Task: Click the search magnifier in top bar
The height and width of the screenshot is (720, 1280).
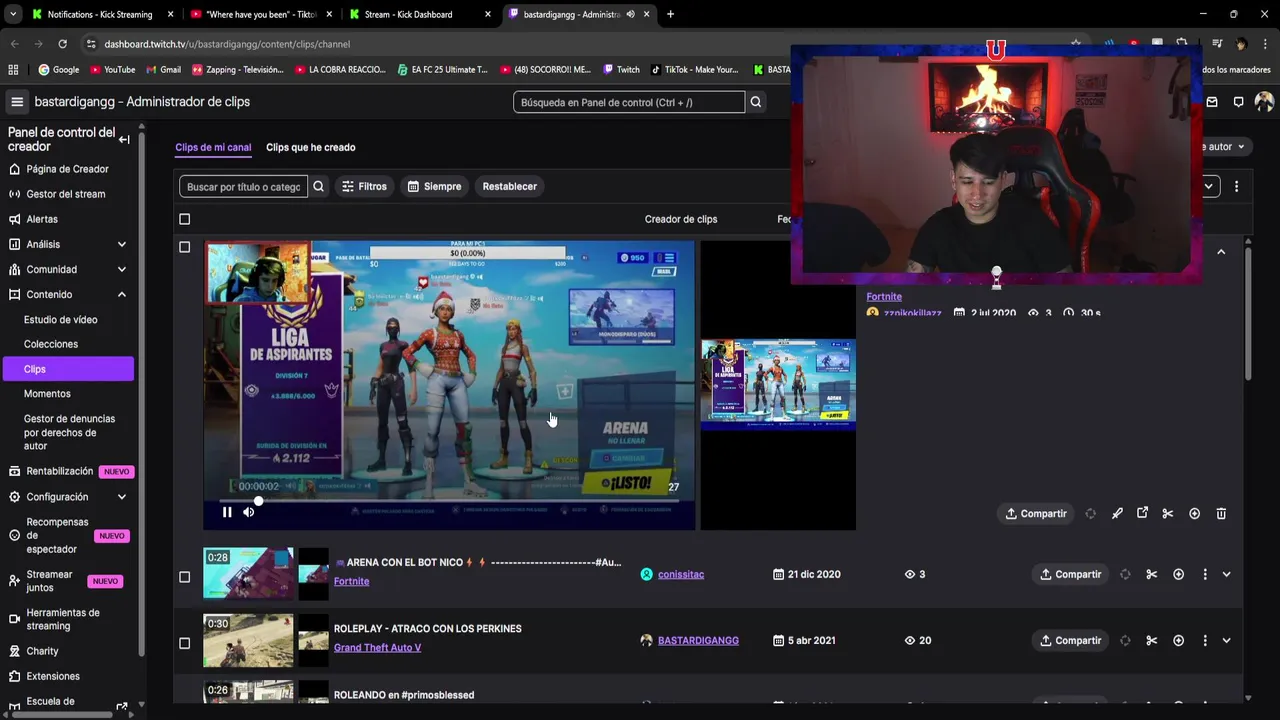Action: pos(756,102)
